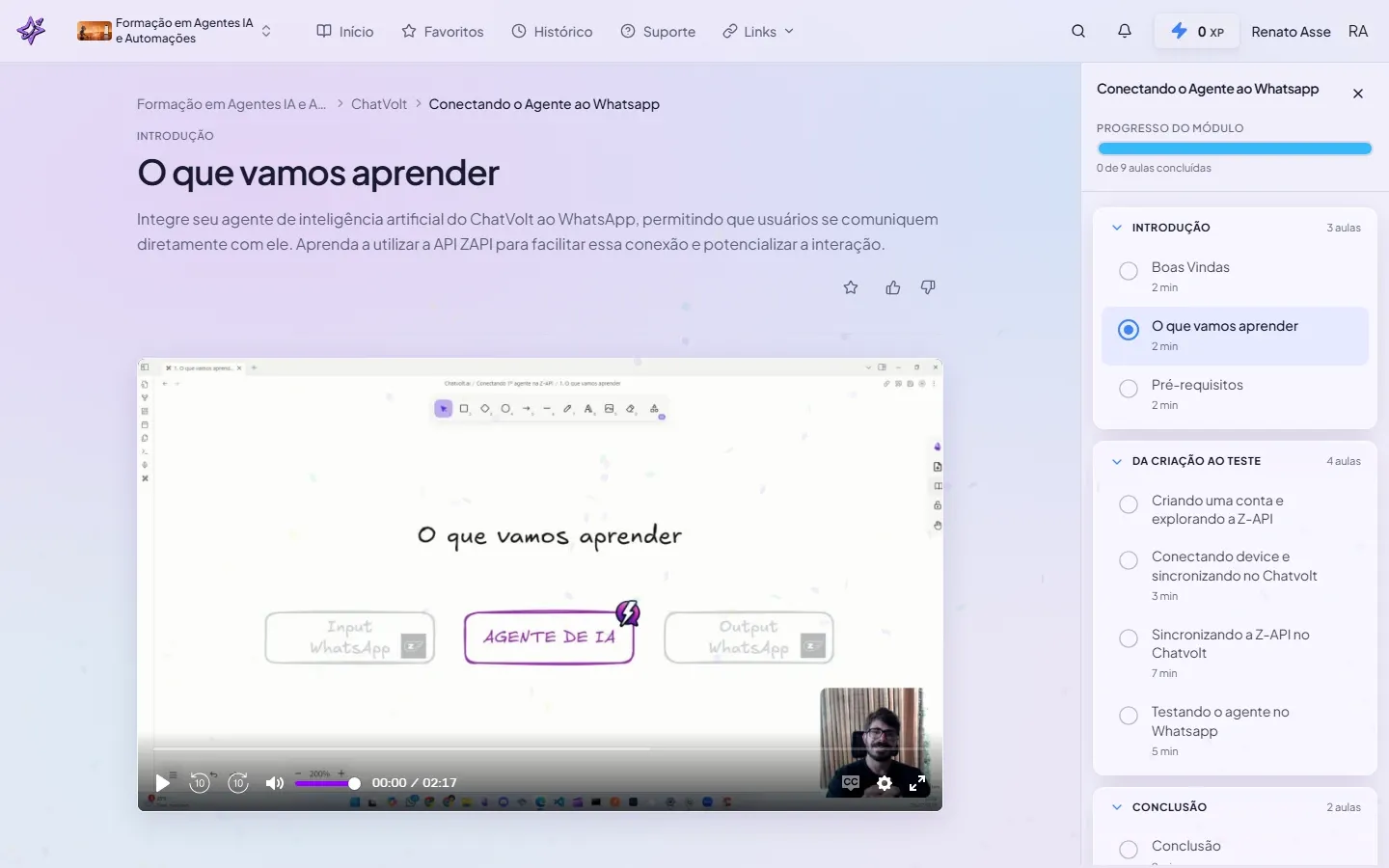Mark Conectando device lesson circle

(x=1129, y=560)
